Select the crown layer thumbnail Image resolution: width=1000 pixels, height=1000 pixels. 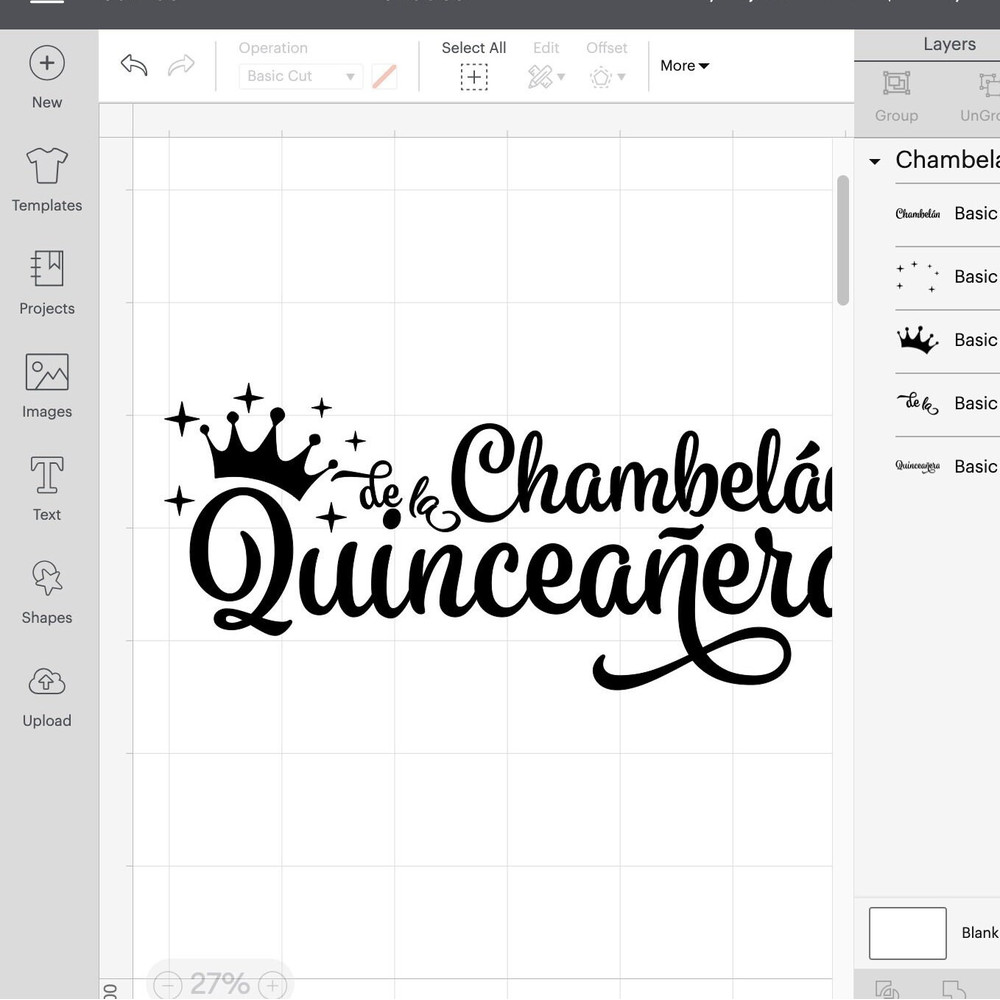point(916,340)
